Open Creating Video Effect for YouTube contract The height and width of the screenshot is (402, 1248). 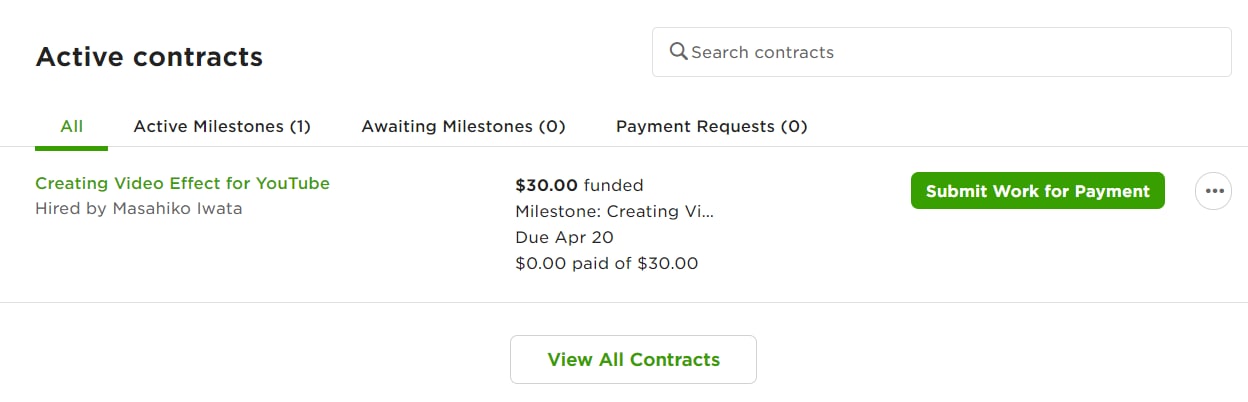click(x=182, y=183)
